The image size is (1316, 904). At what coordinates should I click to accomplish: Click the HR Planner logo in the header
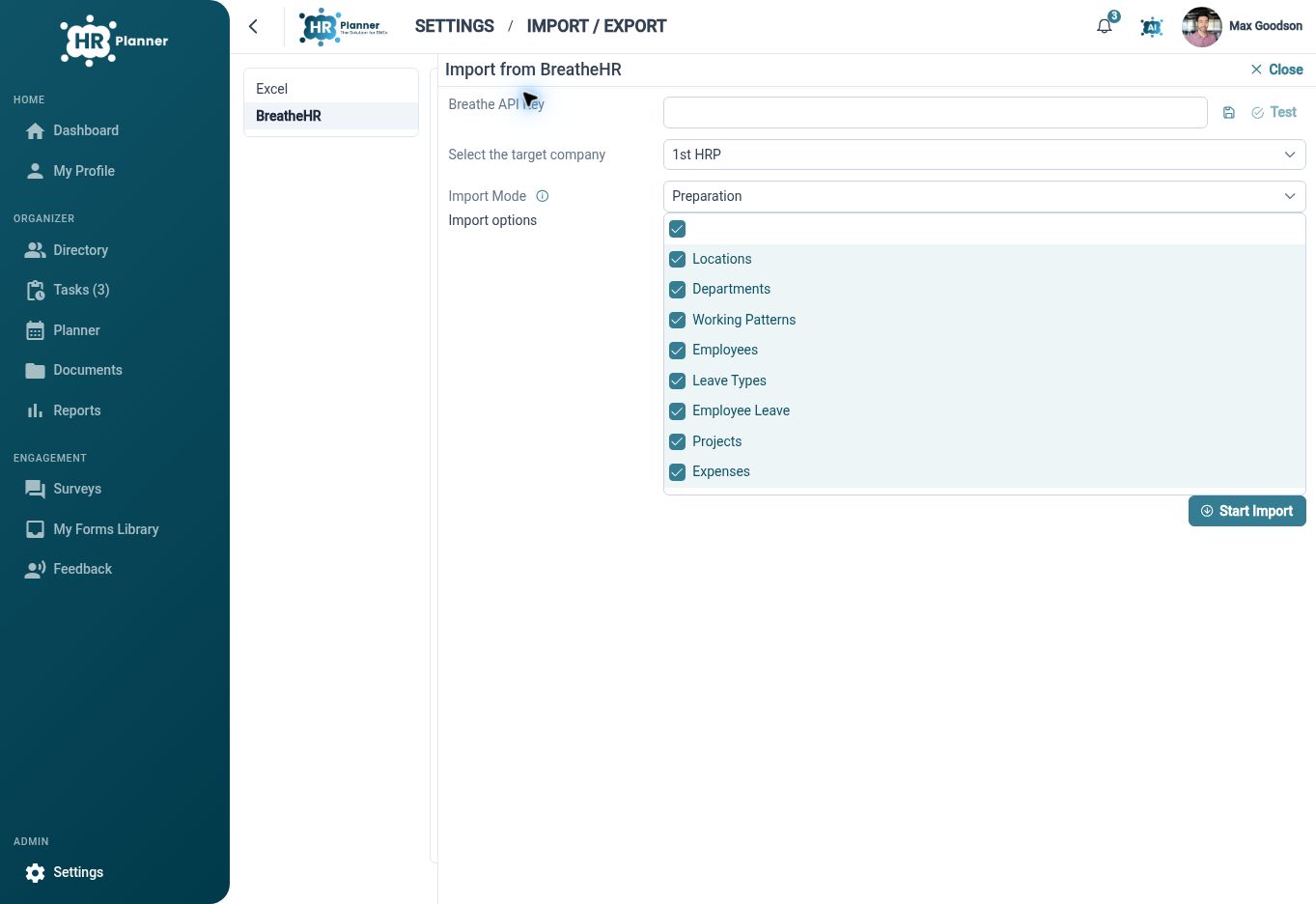tap(344, 26)
